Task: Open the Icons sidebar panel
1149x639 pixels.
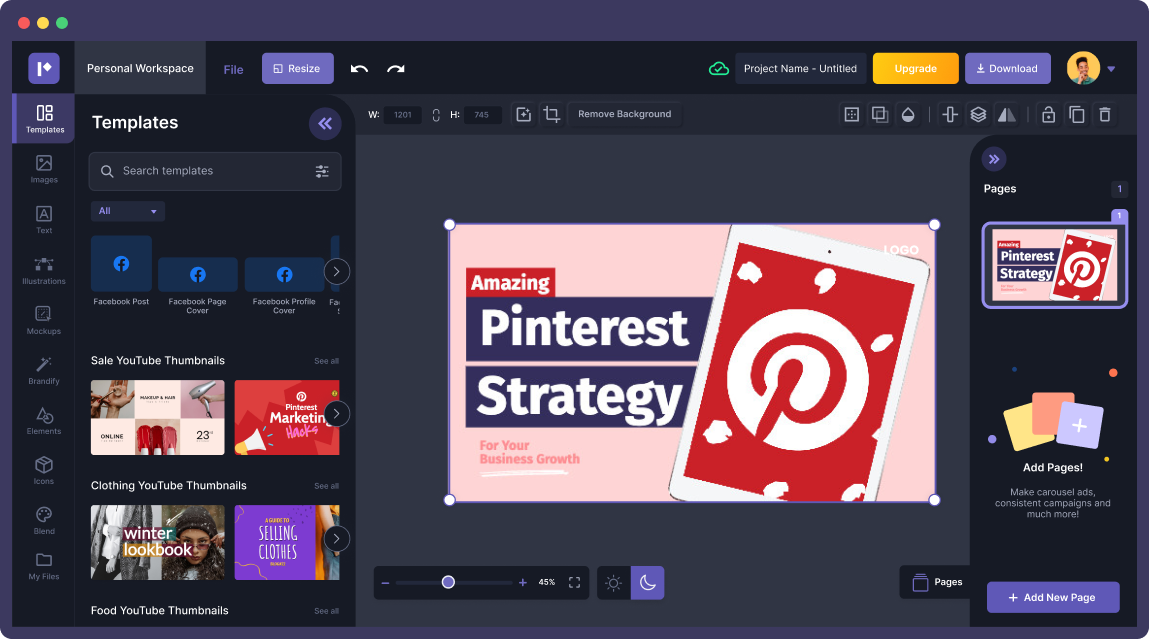Action: 44,470
